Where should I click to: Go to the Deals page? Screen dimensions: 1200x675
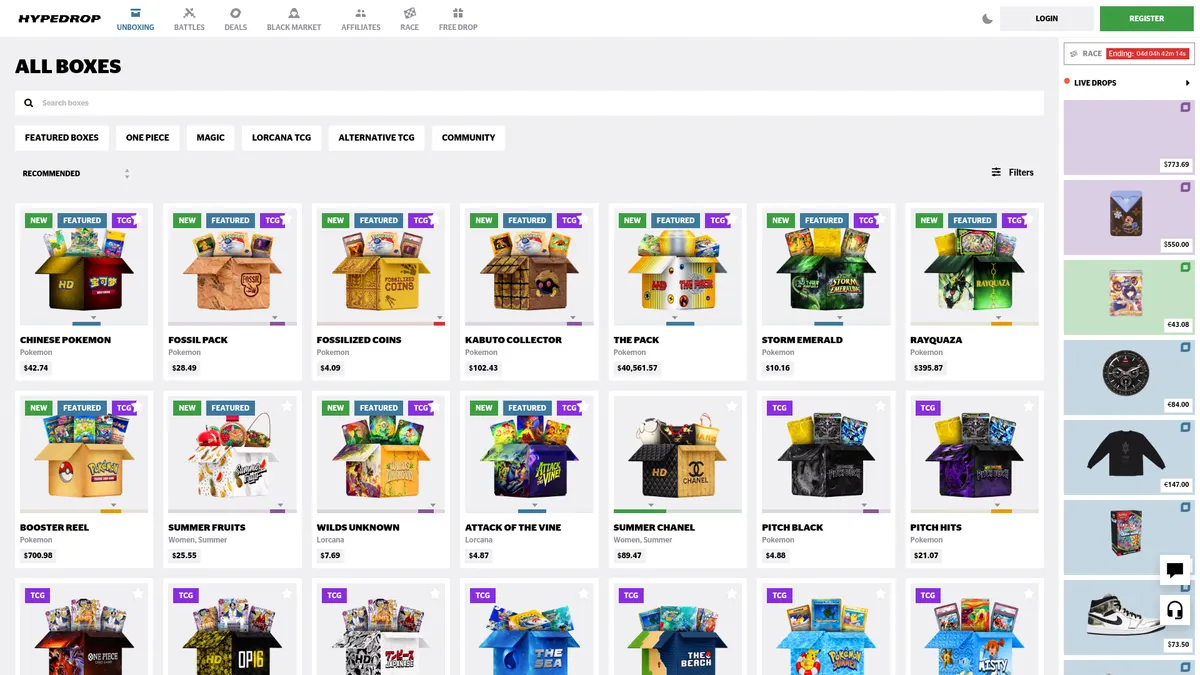pyautogui.click(x=235, y=19)
